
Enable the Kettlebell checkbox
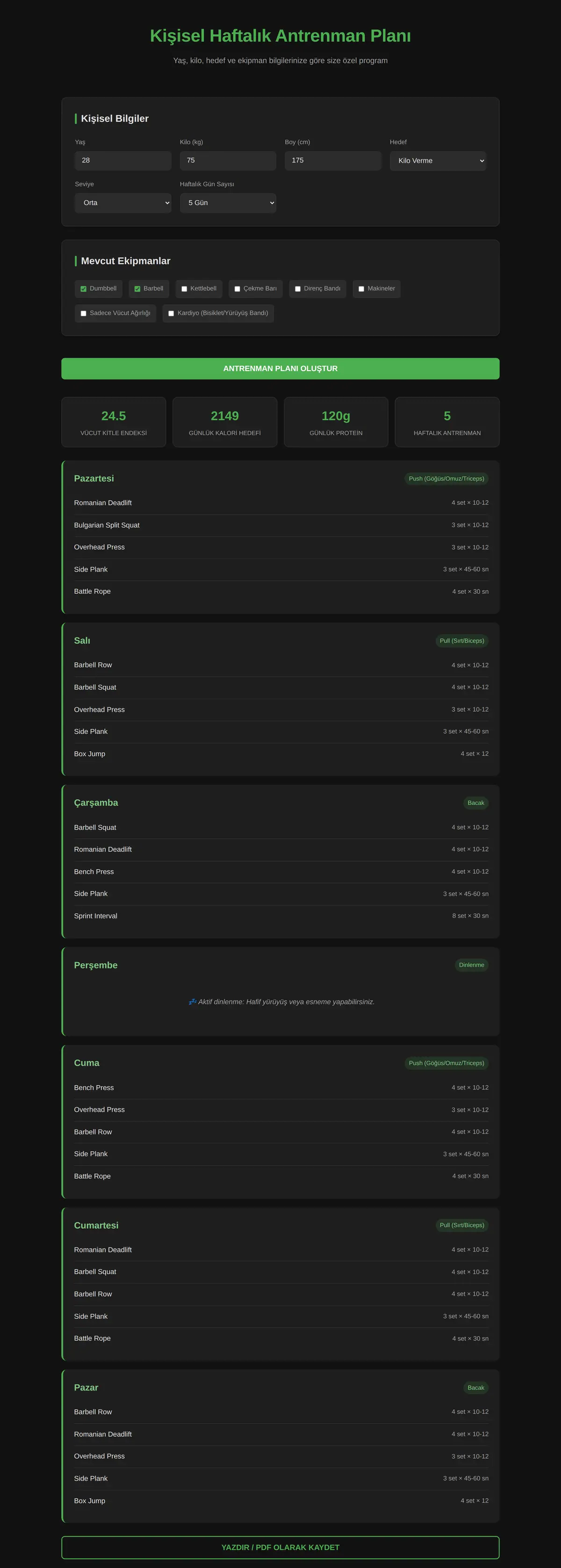click(184, 289)
